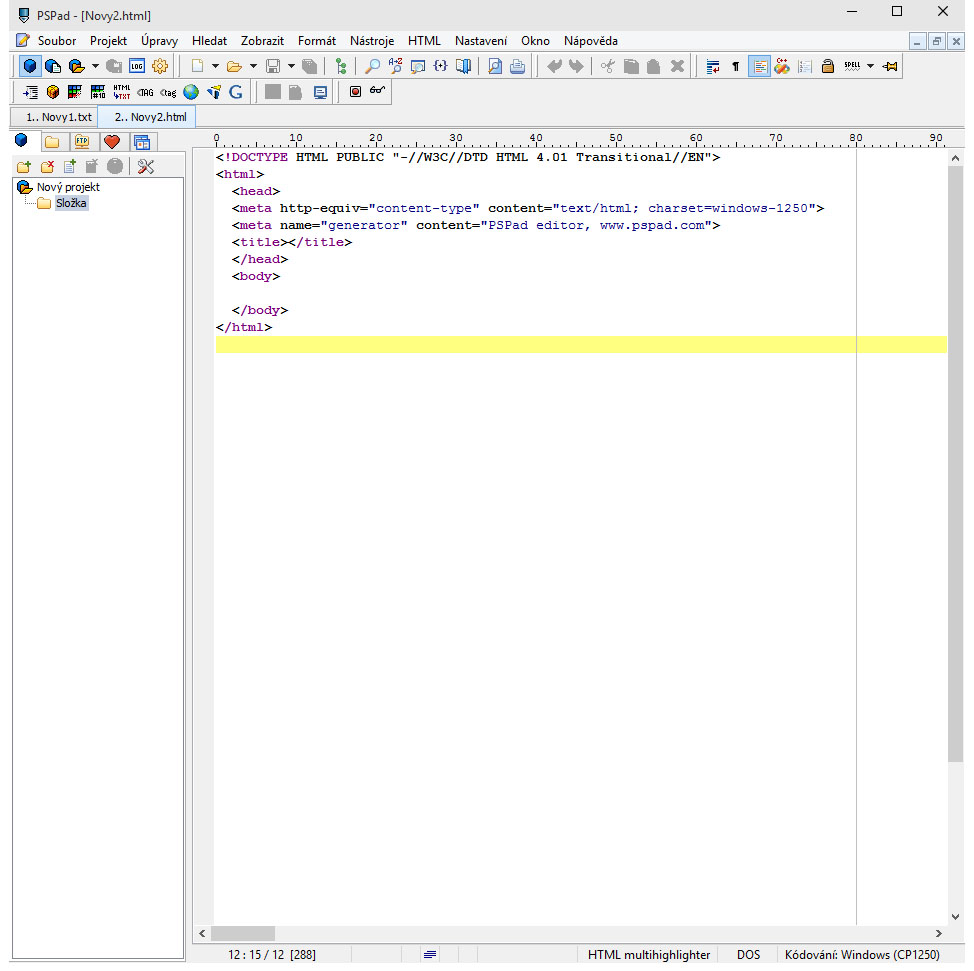Select the Složka folder in project tree
This screenshot has height=971, width=974.
(x=71, y=204)
